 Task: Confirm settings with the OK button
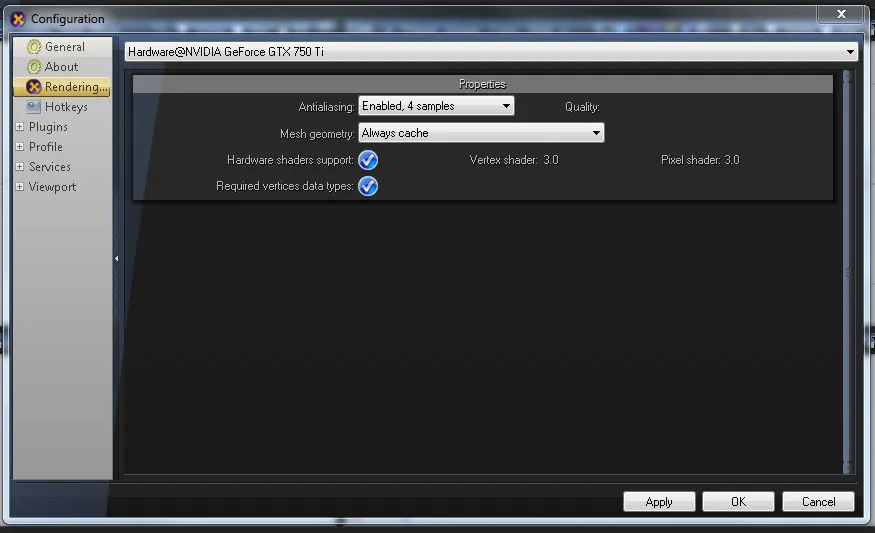coord(738,501)
